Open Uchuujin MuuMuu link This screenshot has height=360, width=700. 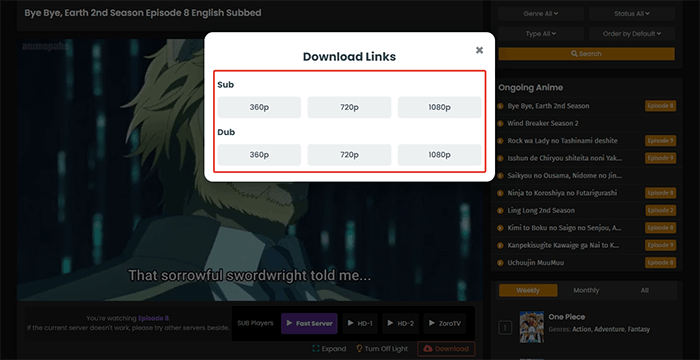point(536,263)
